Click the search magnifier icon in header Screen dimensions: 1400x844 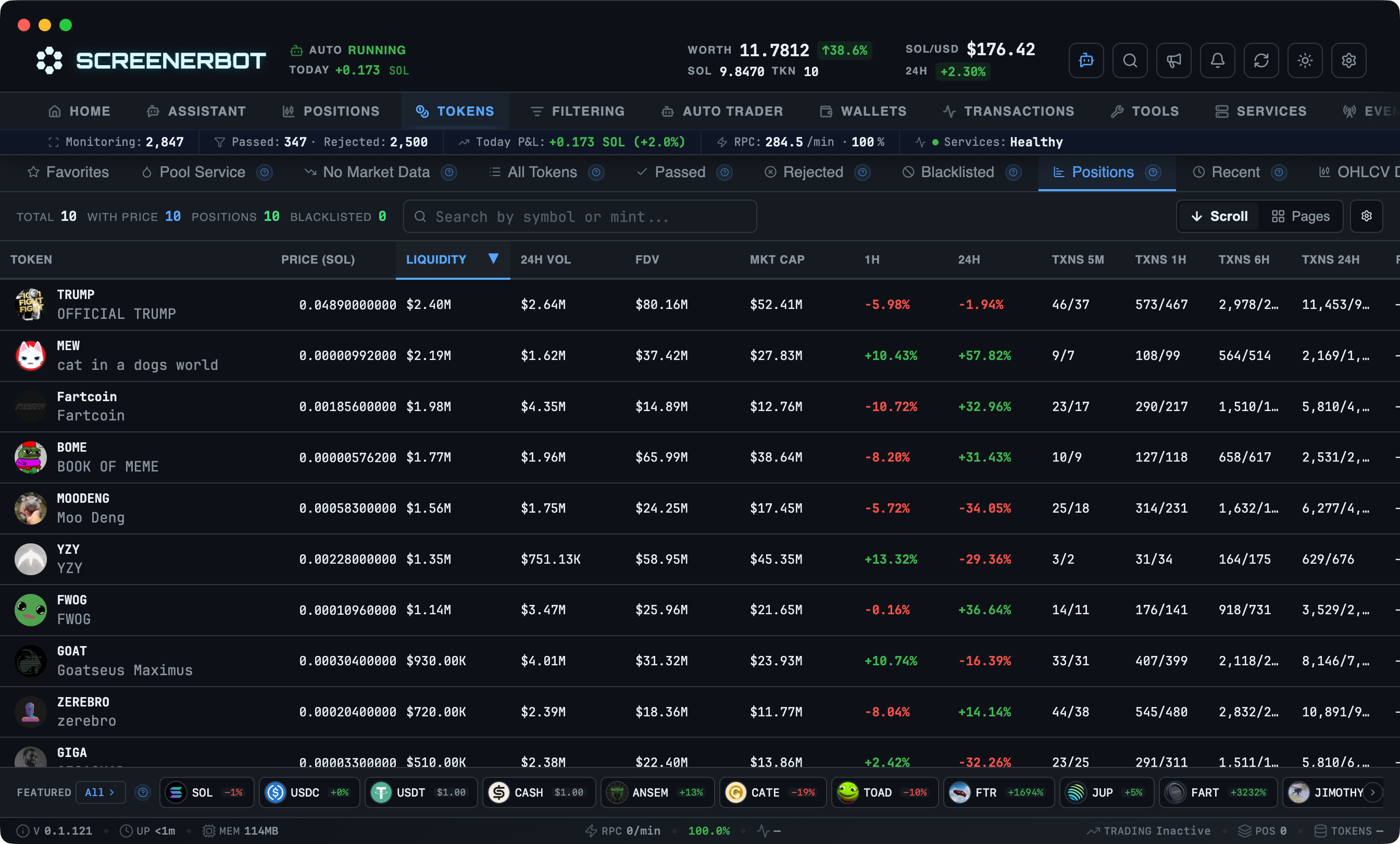(1130, 60)
